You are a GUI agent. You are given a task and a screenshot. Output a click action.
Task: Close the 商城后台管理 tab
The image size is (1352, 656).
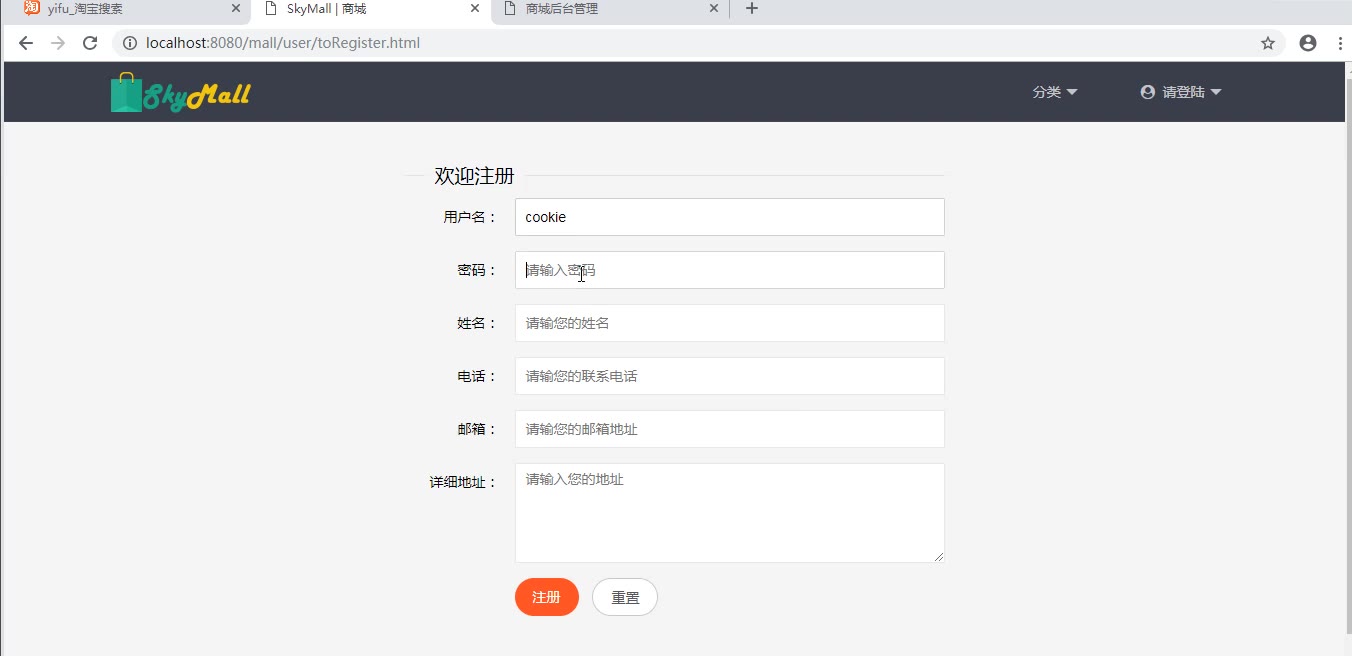pyautogui.click(x=714, y=8)
